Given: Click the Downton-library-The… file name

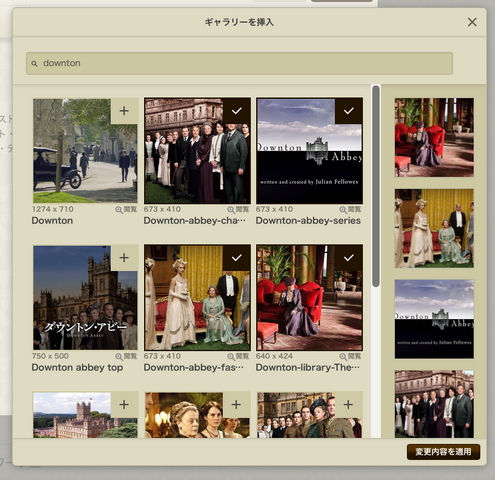Looking at the screenshot, I should 308,367.
